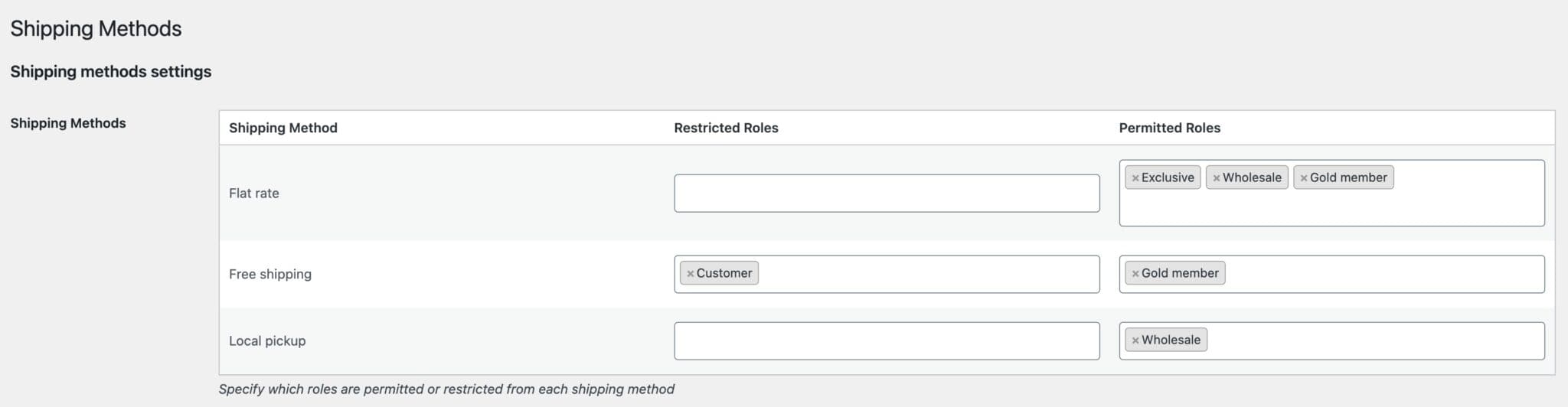Click the Local pickup method label
The width and height of the screenshot is (1568, 407).
(x=267, y=341)
